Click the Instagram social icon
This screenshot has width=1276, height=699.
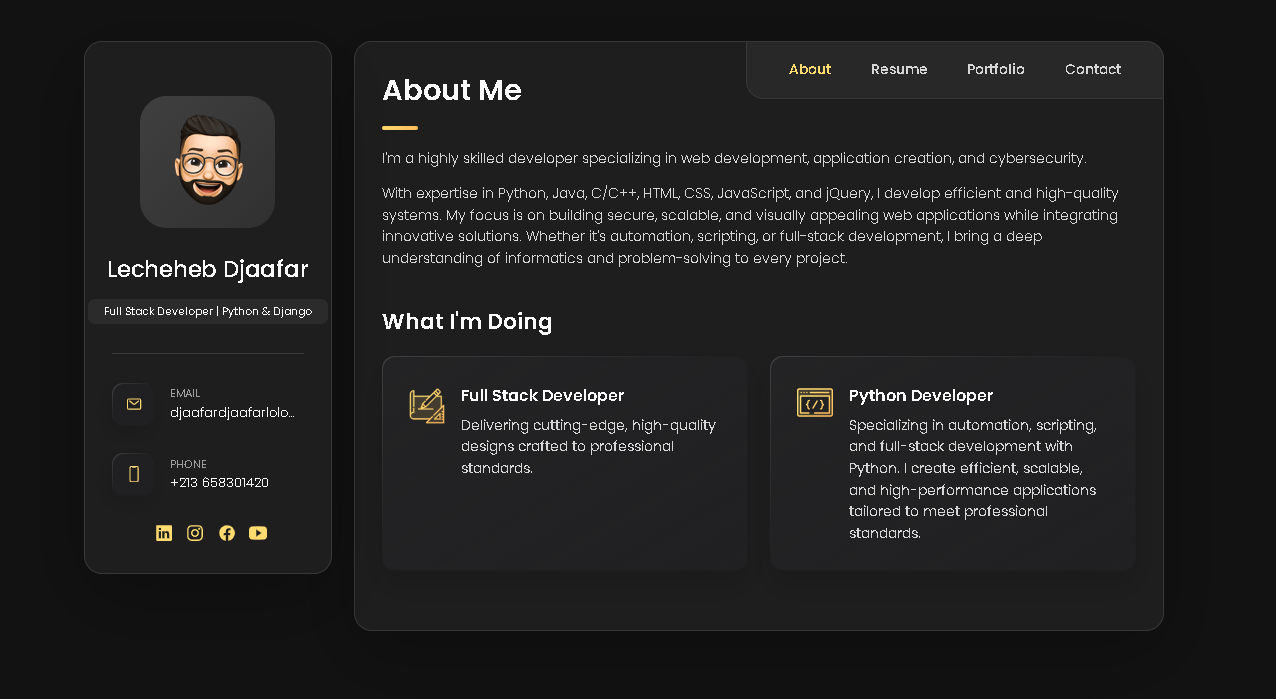(195, 533)
